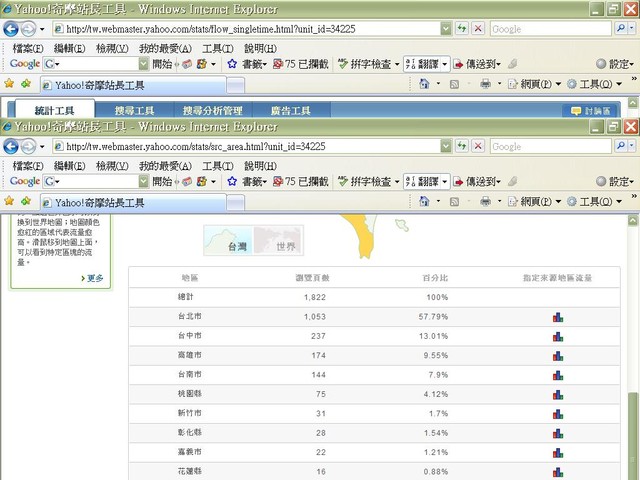Switch map to 台灣 view

[x=229, y=240]
